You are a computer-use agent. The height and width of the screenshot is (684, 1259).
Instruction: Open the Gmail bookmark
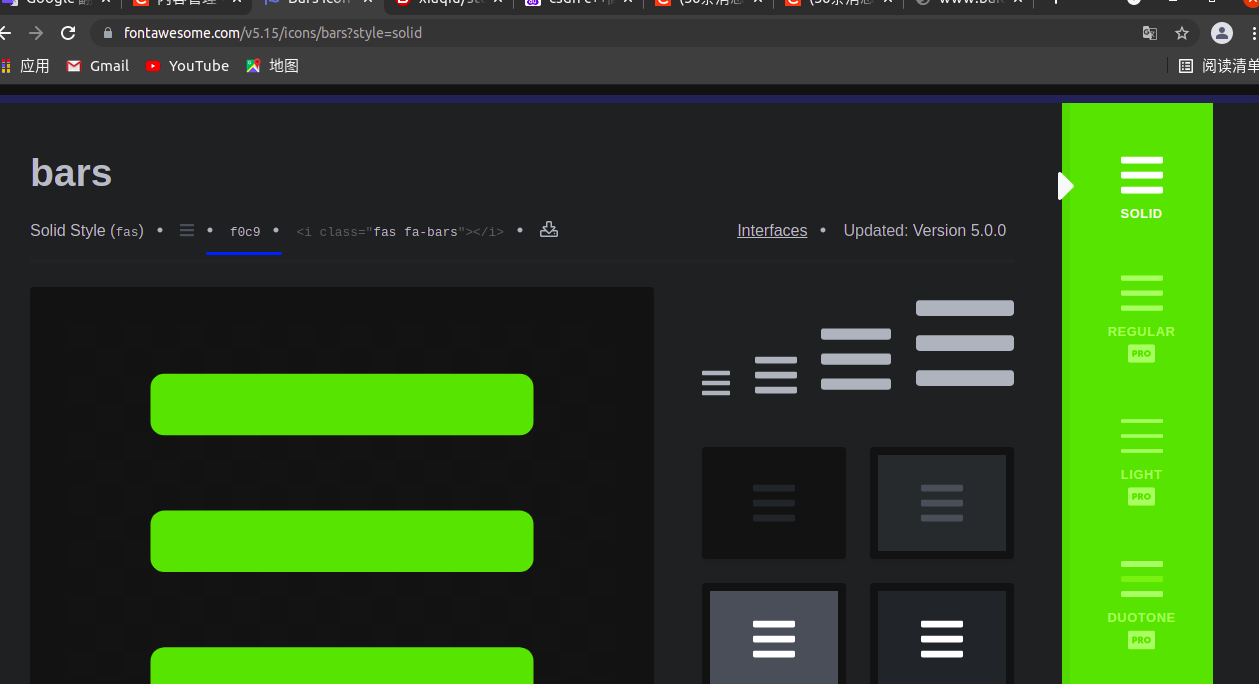coord(98,66)
